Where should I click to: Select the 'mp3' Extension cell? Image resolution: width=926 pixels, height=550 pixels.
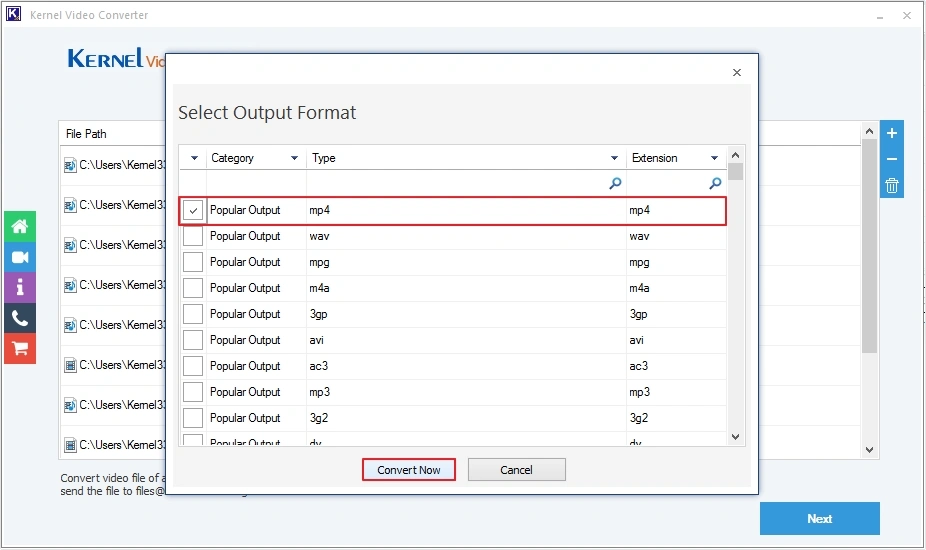point(676,392)
